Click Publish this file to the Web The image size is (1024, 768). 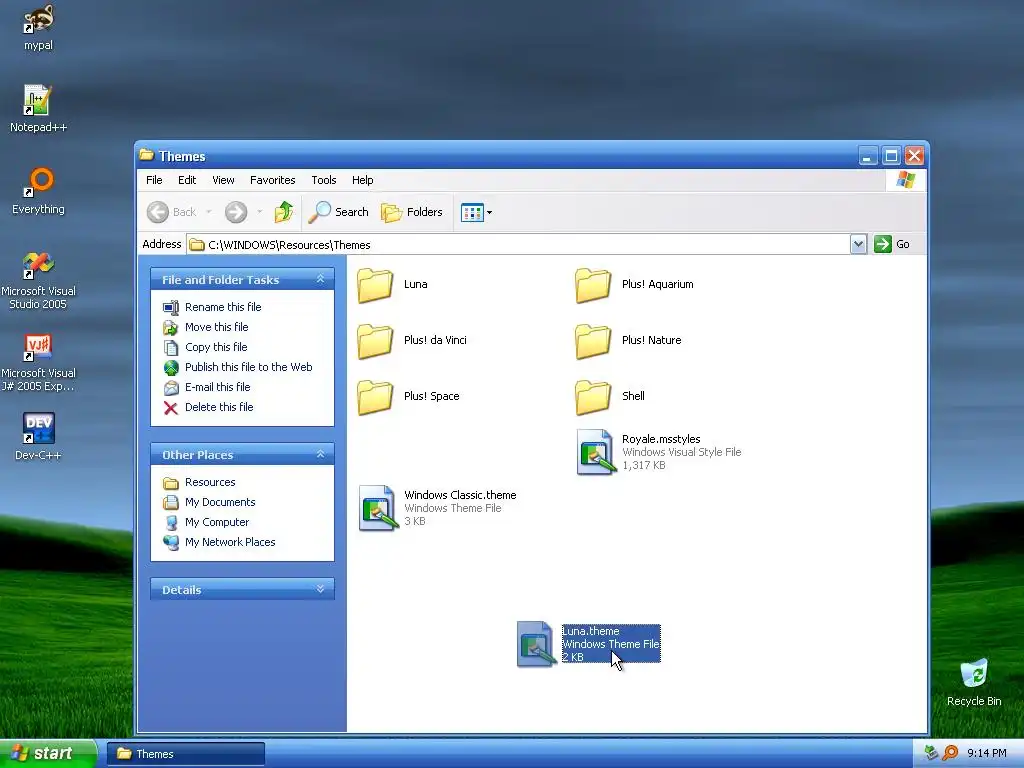point(248,367)
